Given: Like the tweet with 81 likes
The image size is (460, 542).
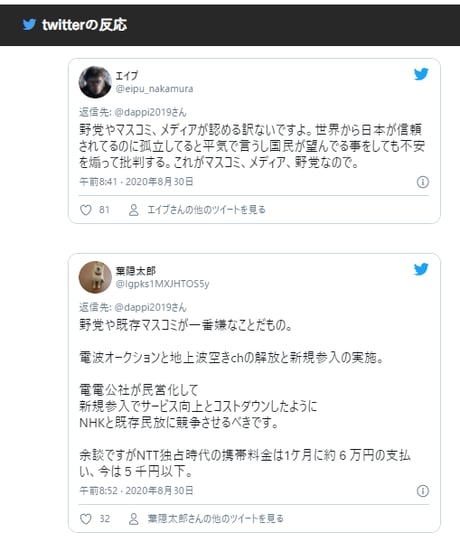Looking at the screenshot, I should tap(86, 210).
